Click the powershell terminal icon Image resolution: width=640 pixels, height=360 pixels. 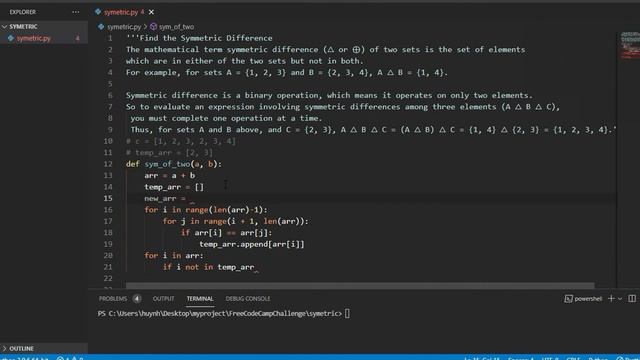[x=568, y=299]
